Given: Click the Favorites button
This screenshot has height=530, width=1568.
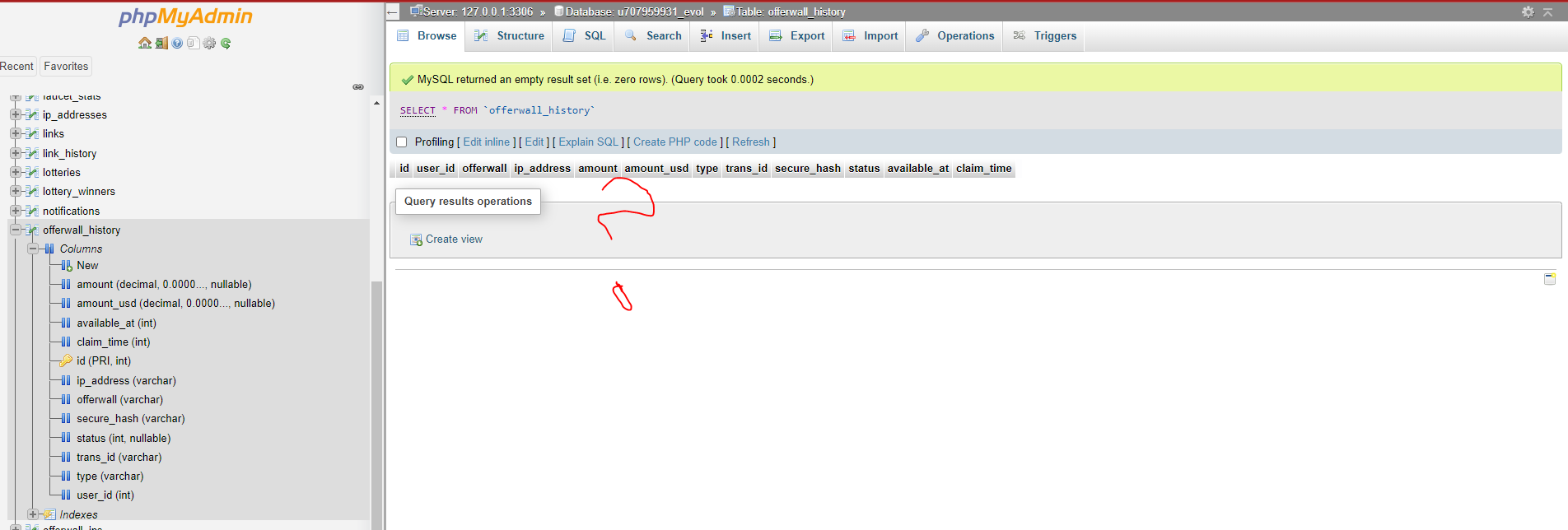Looking at the screenshot, I should 66,66.
